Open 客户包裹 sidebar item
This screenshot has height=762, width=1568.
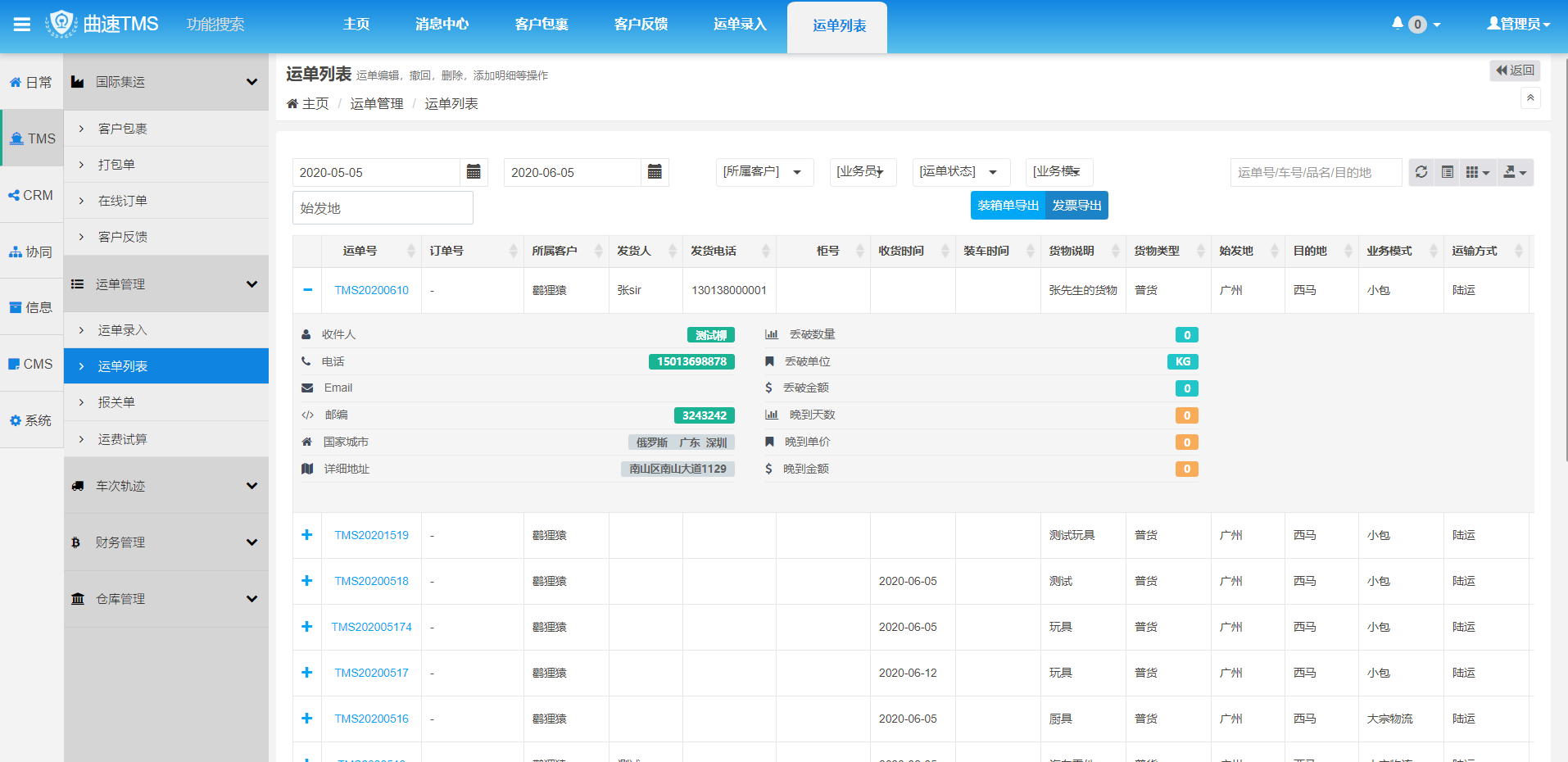coord(166,129)
